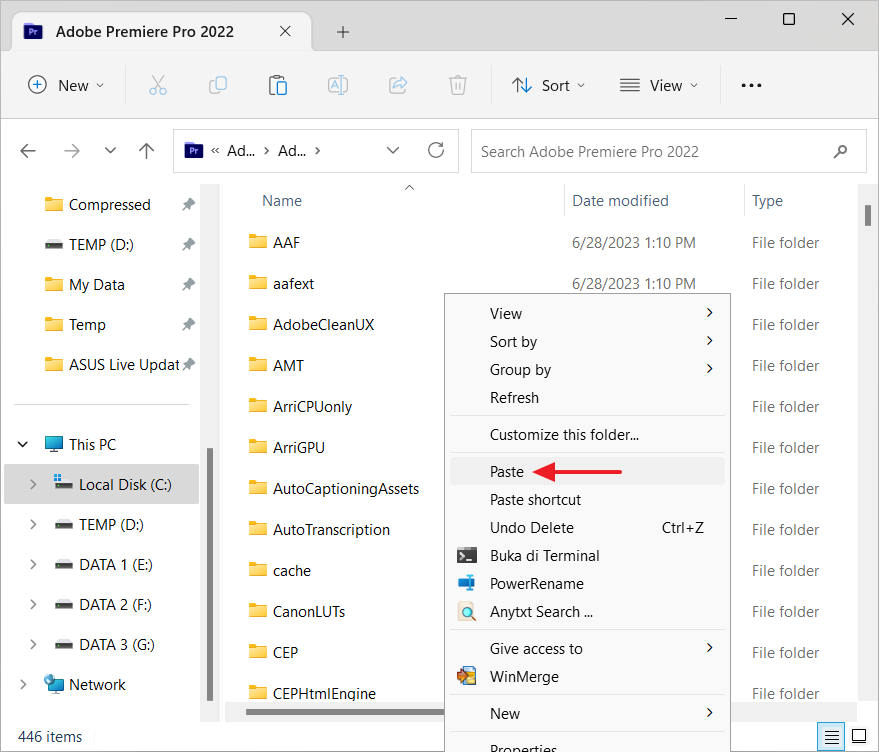Viewport: 879px width, 752px height.
Task: Click the Rename icon in toolbar
Action: [x=338, y=86]
